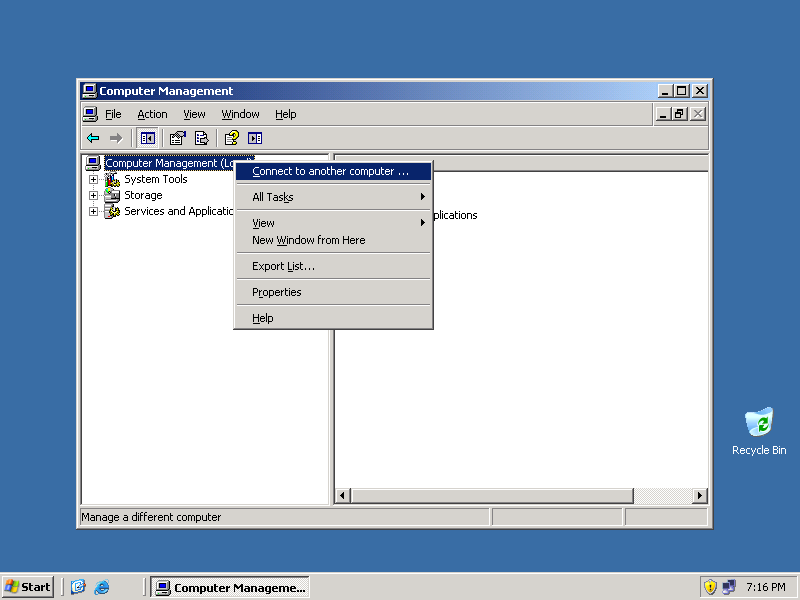
Task: Click the Export List toolbar icon
Action: [x=202, y=138]
